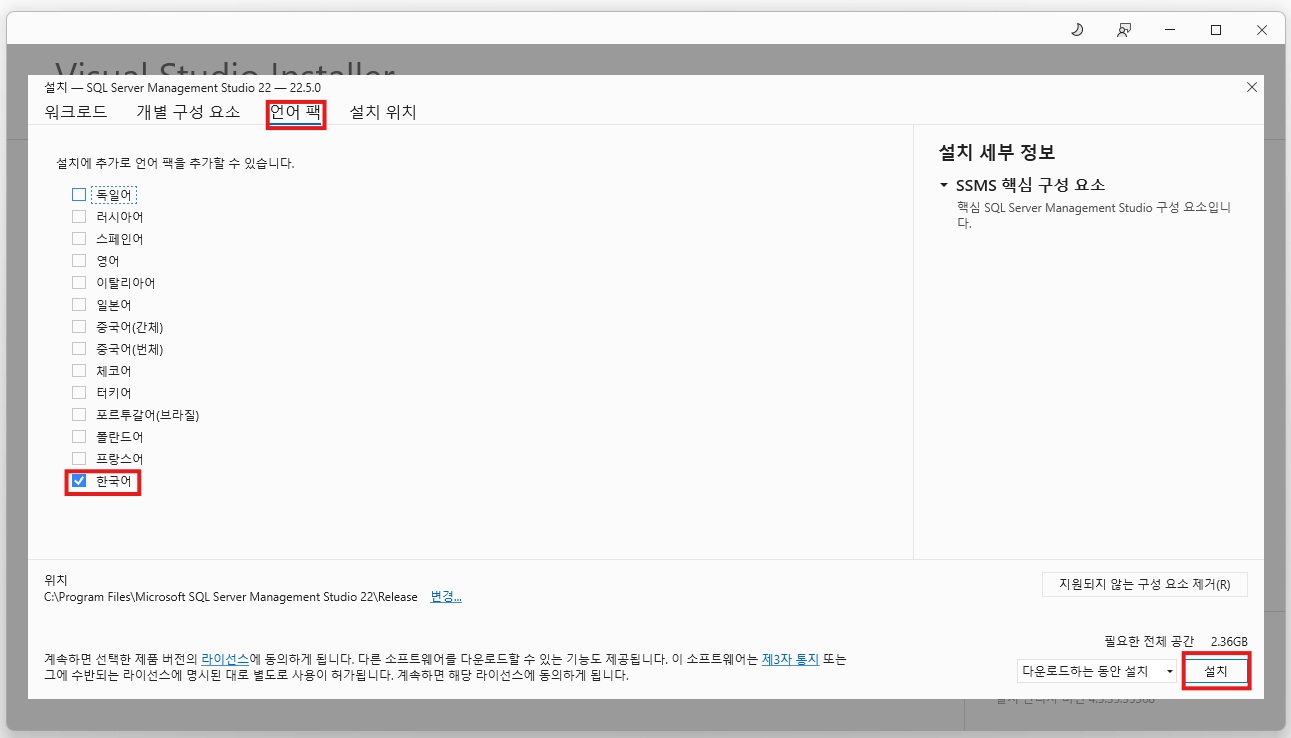Click the 한국어 language label

click(114, 482)
